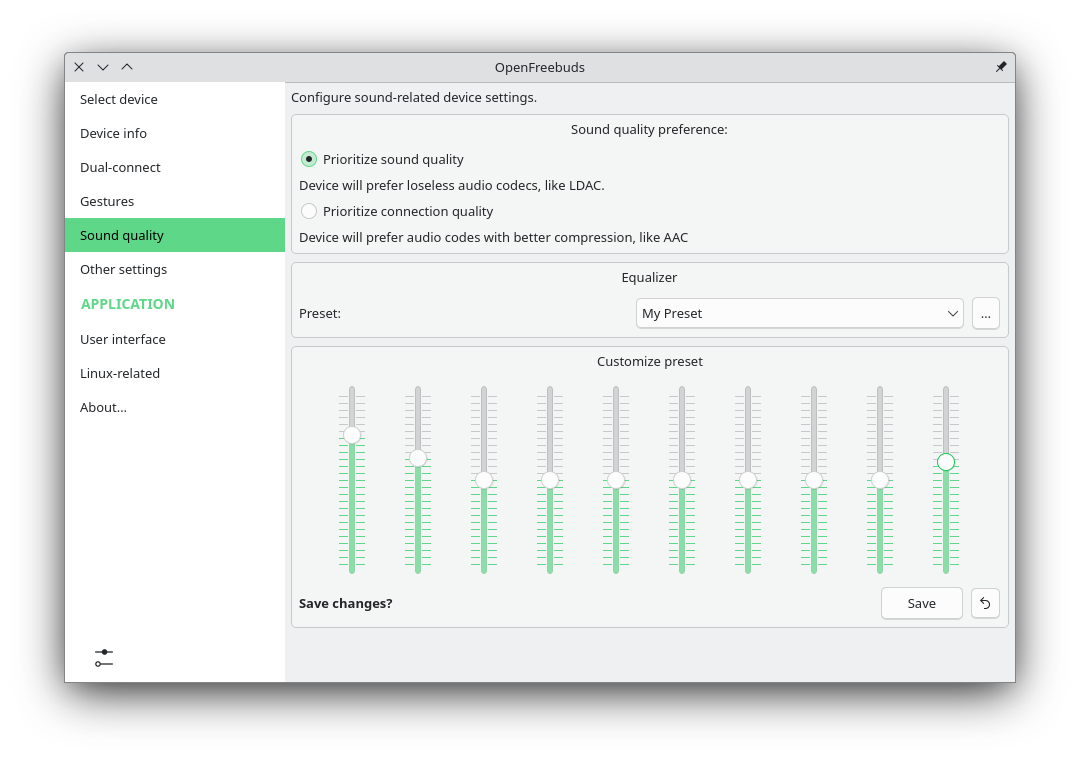Go to Gestures settings
The width and height of the screenshot is (1080, 759).
[107, 201]
